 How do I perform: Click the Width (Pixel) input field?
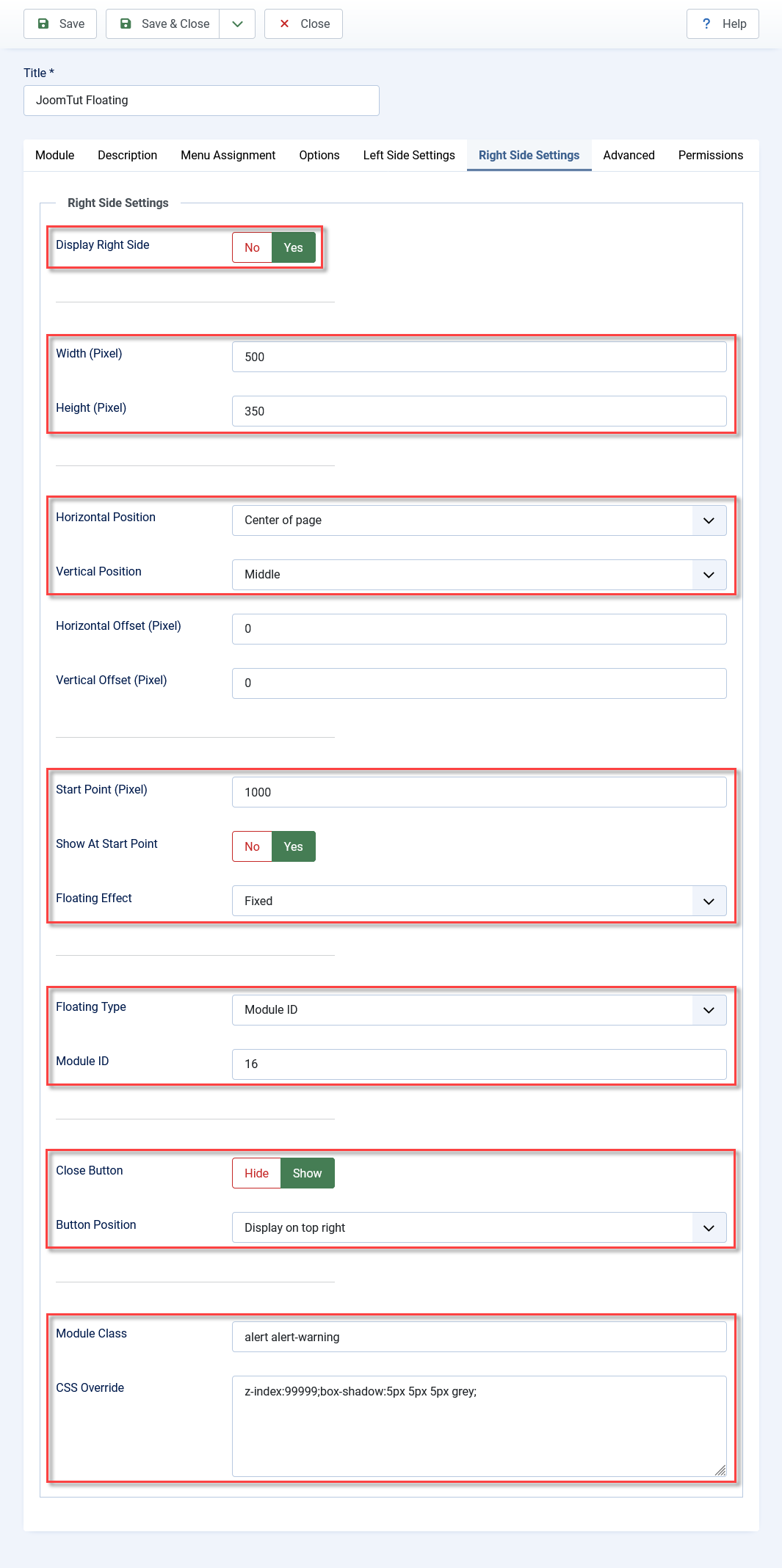coord(479,357)
